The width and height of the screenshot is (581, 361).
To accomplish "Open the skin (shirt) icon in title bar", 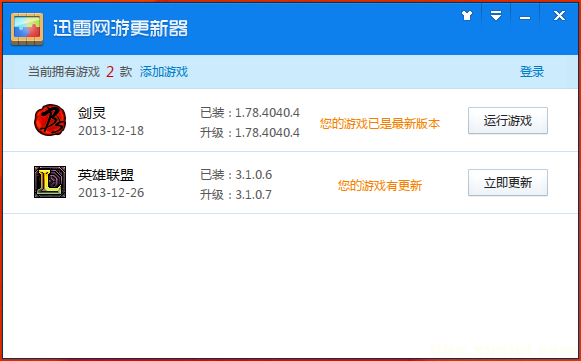I will click(x=467, y=16).
